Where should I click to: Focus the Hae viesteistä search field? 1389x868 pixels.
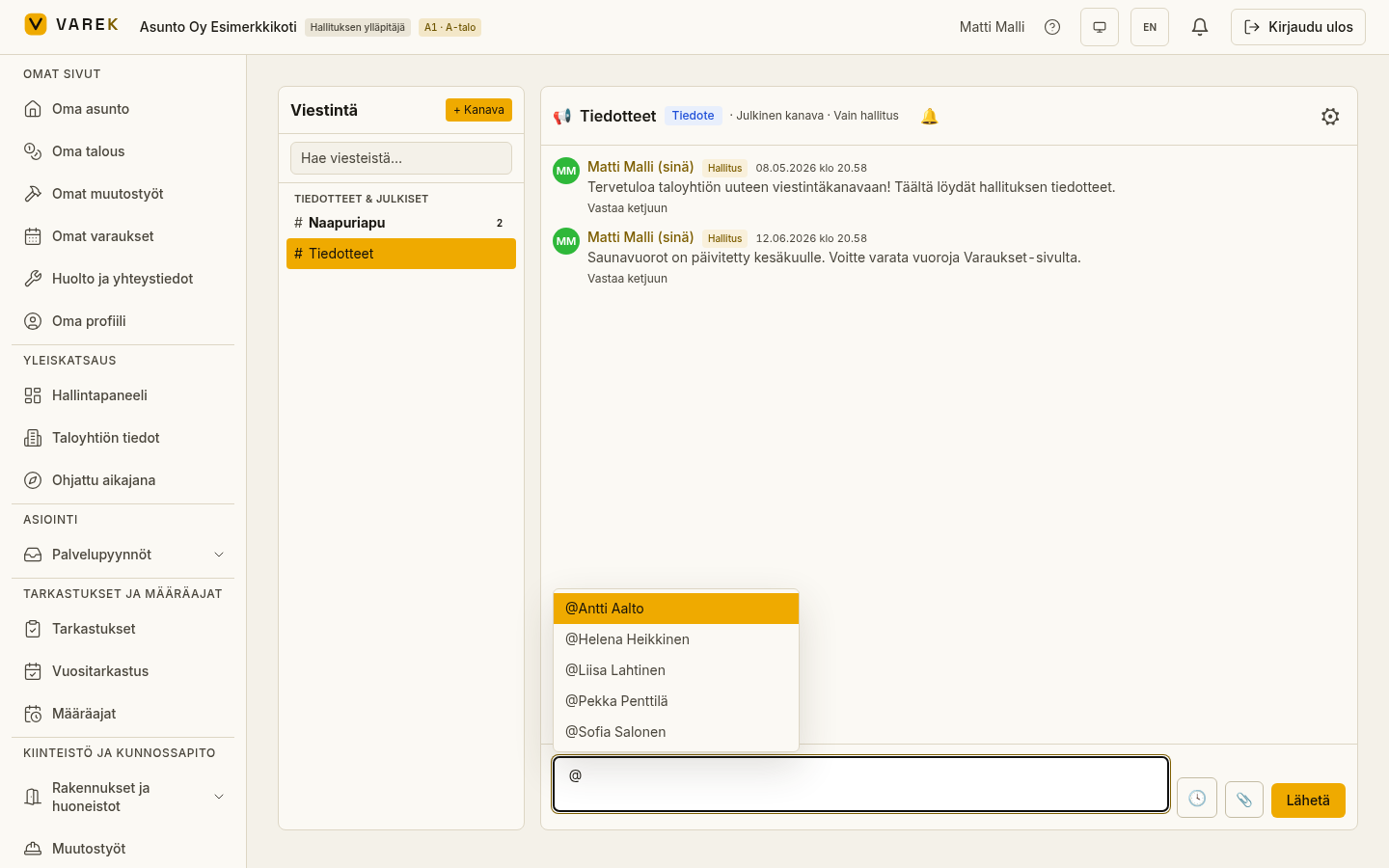click(x=401, y=158)
